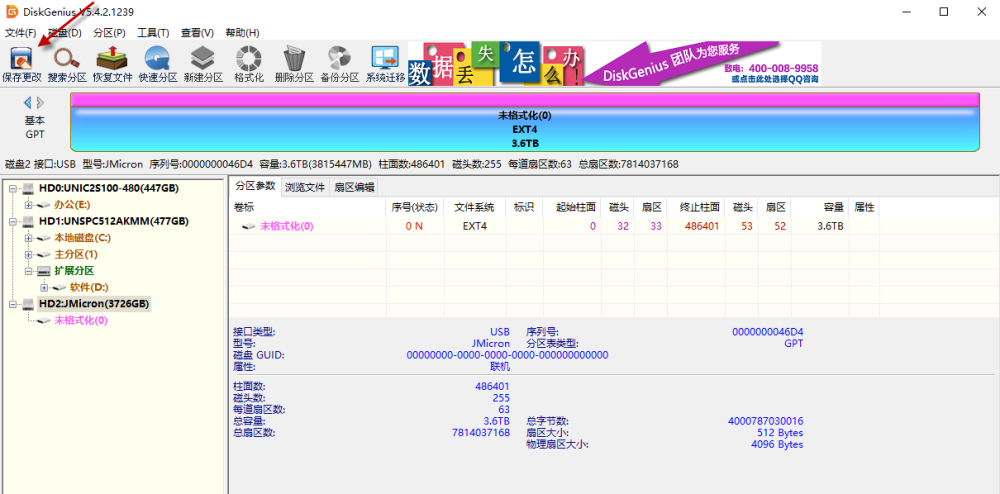Switch to the 扇区编辑 tab
This screenshot has width=1000, height=494.
pos(354,187)
